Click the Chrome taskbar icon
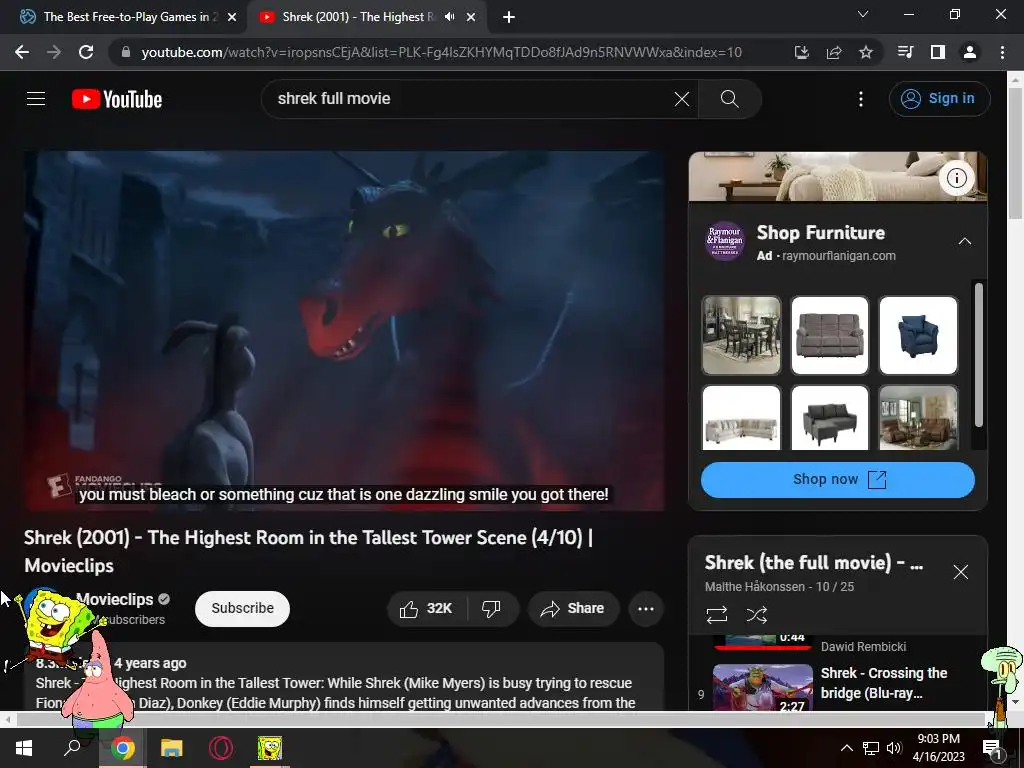 [122, 748]
